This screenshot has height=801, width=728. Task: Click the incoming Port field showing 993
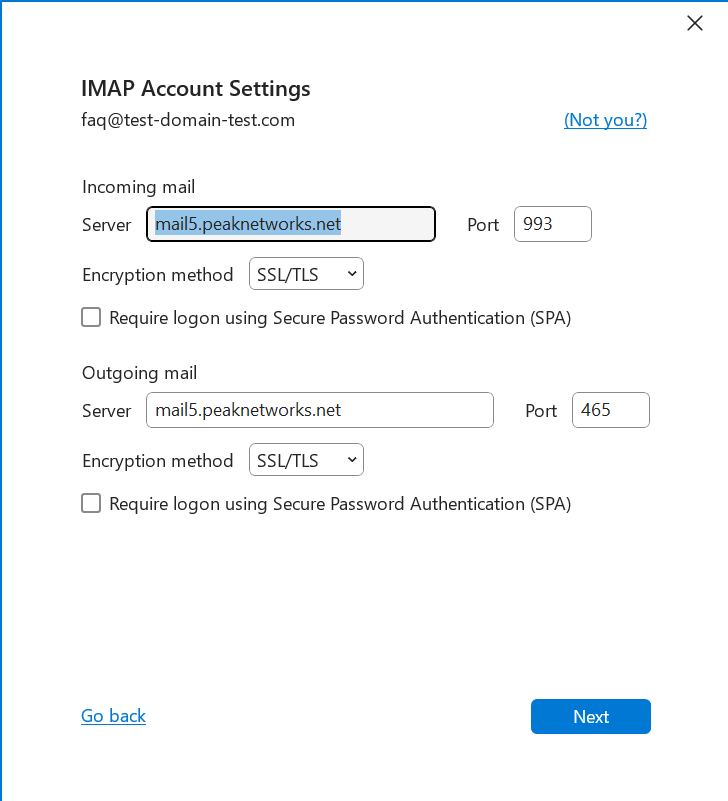pos(552,224)
